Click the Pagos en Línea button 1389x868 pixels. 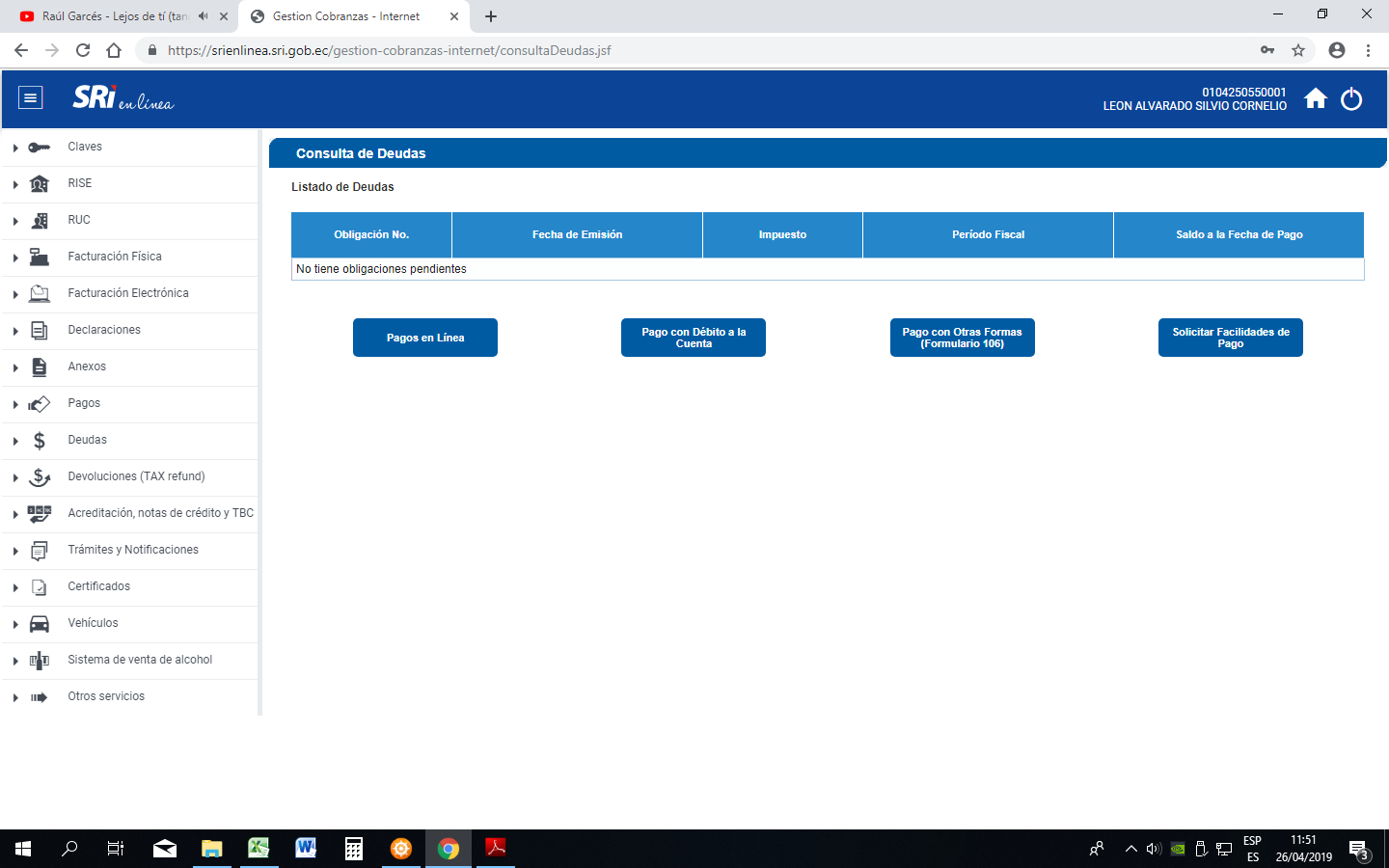coord(425,338)
